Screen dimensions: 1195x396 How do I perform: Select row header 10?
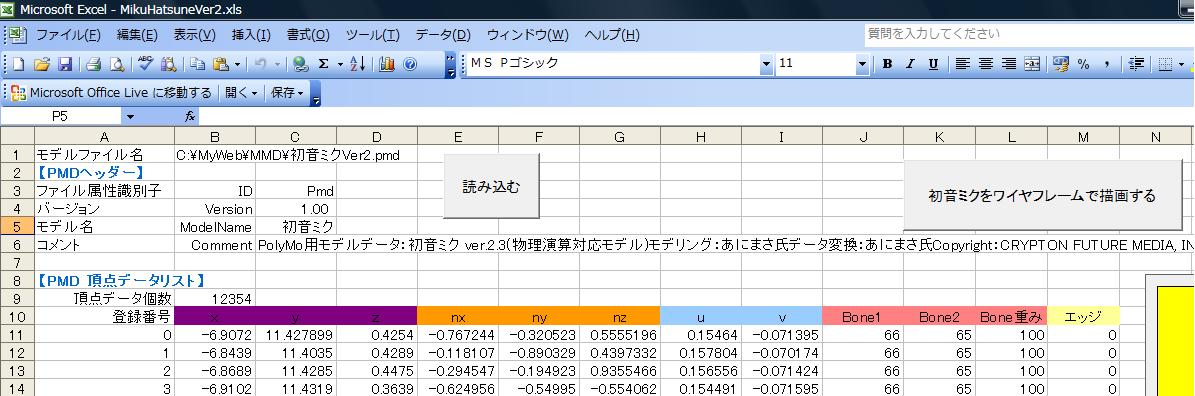click(x=17, y=318)
